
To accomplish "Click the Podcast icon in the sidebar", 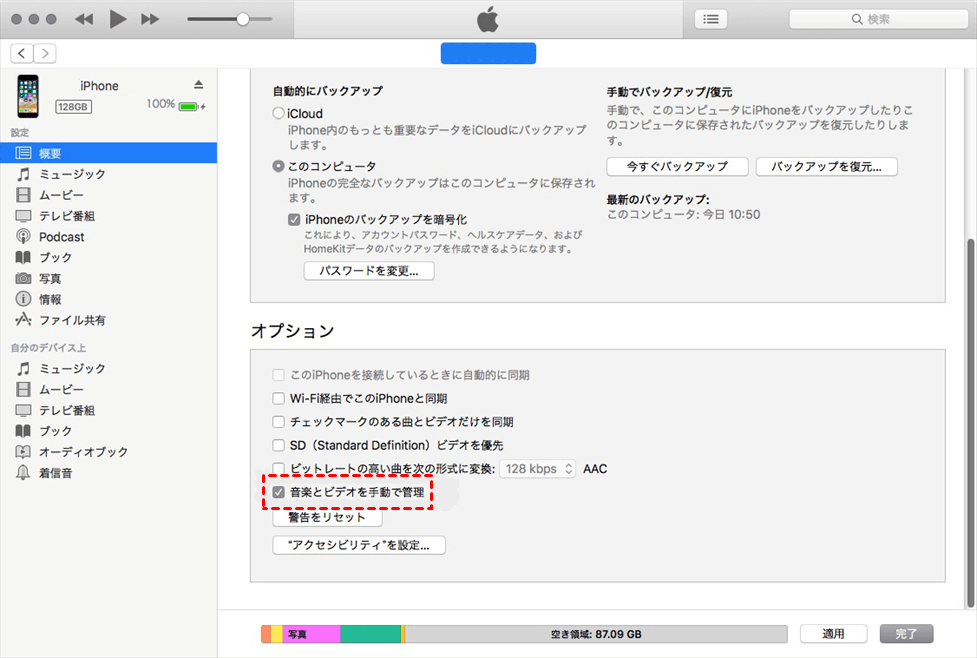I will click(23, 237).
